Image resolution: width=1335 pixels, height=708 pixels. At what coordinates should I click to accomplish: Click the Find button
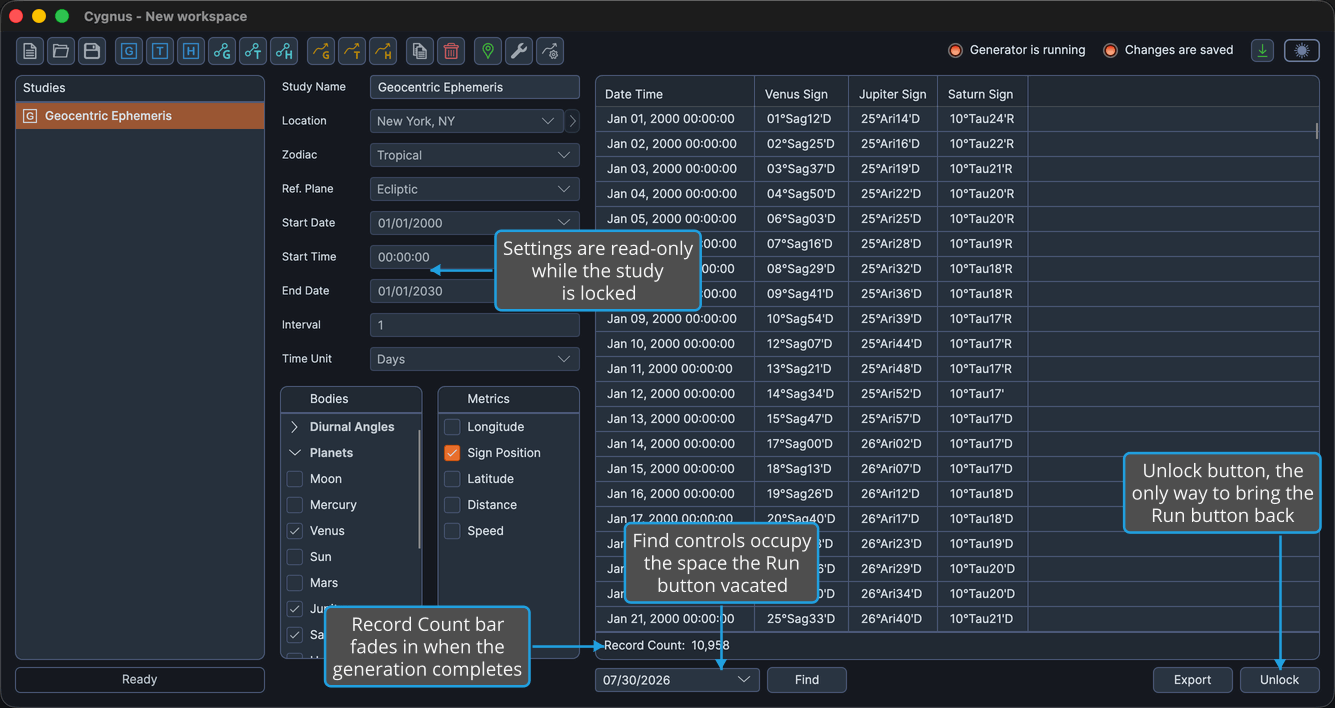[x=807, y=680]
